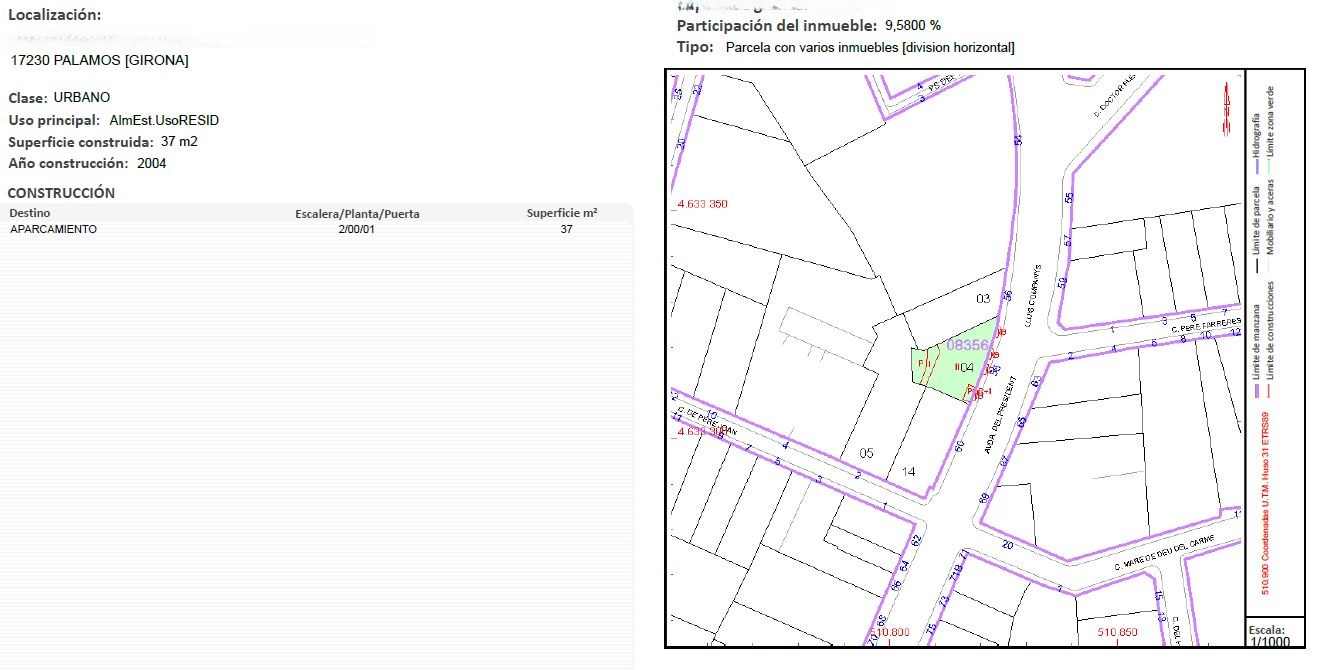
Task: Click the 17230 PALAMOS [GIRONA] address text
Action: (99, 60)
